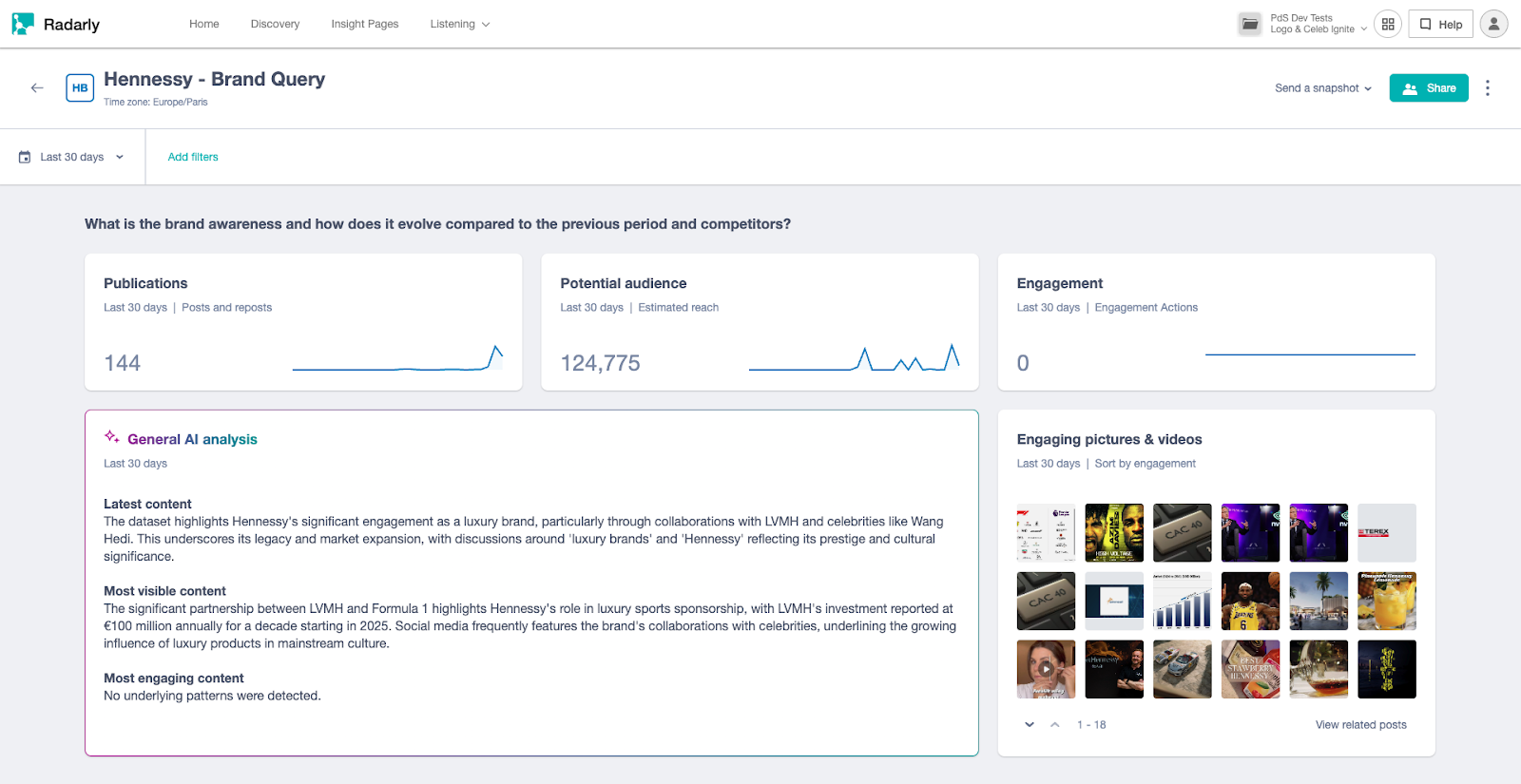This screenshot has width=1521, height=784.
Task: Open the sponsor logos grid thumbnail
Action: pos(1046,532)
